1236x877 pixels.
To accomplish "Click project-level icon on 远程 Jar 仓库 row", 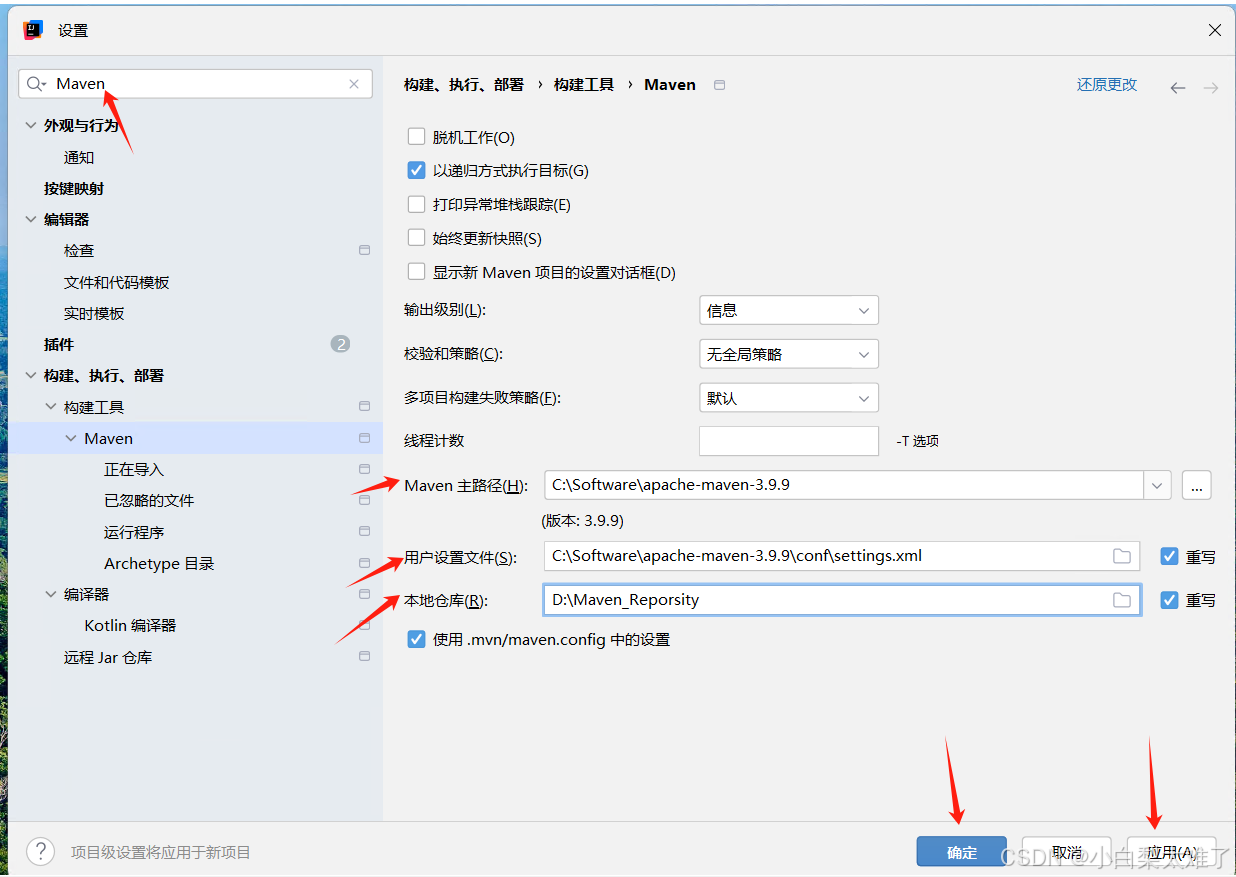I will 364,657.
